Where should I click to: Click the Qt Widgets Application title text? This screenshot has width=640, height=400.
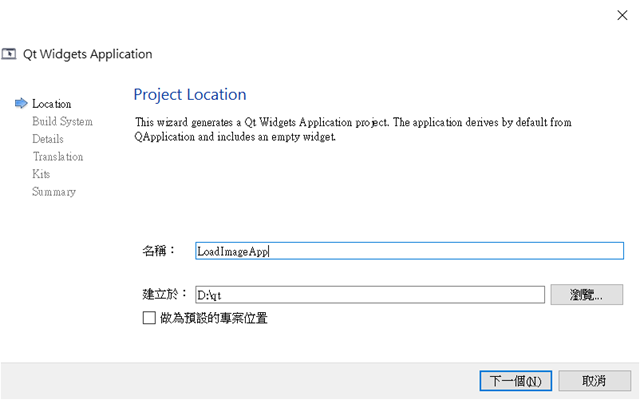tap(87, 54)
